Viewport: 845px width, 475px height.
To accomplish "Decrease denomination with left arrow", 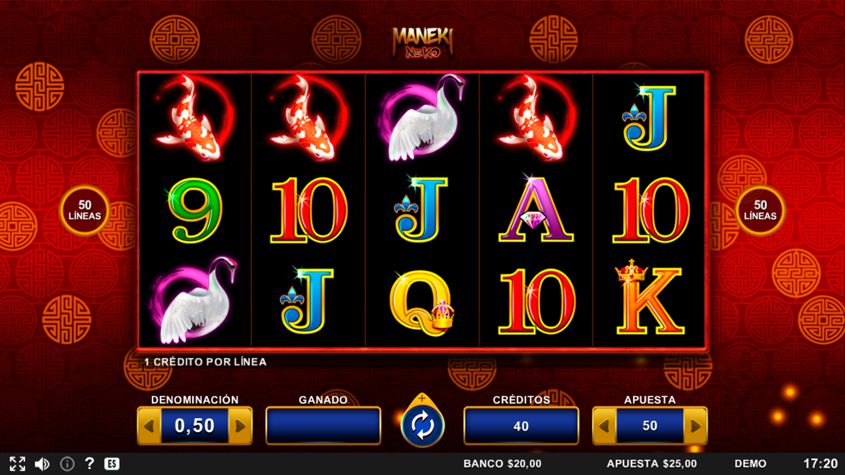I will pyautogui.click(x=149, y=426).
